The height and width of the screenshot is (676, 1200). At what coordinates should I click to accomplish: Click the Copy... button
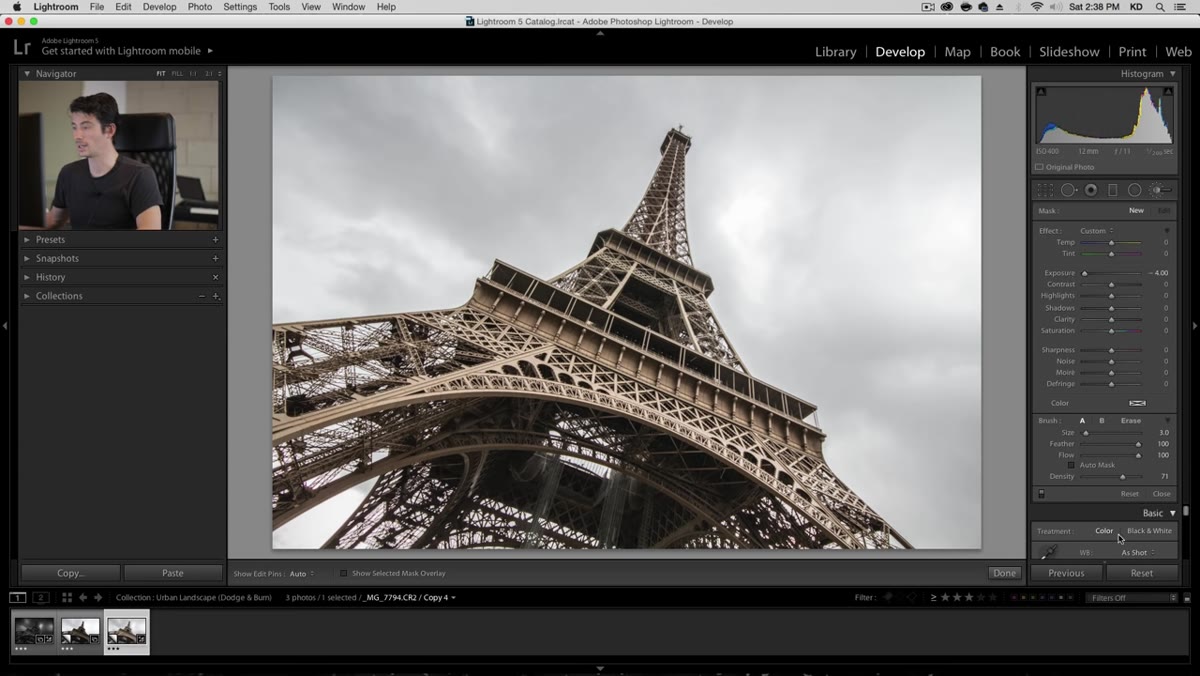click(x=71, y=573)
